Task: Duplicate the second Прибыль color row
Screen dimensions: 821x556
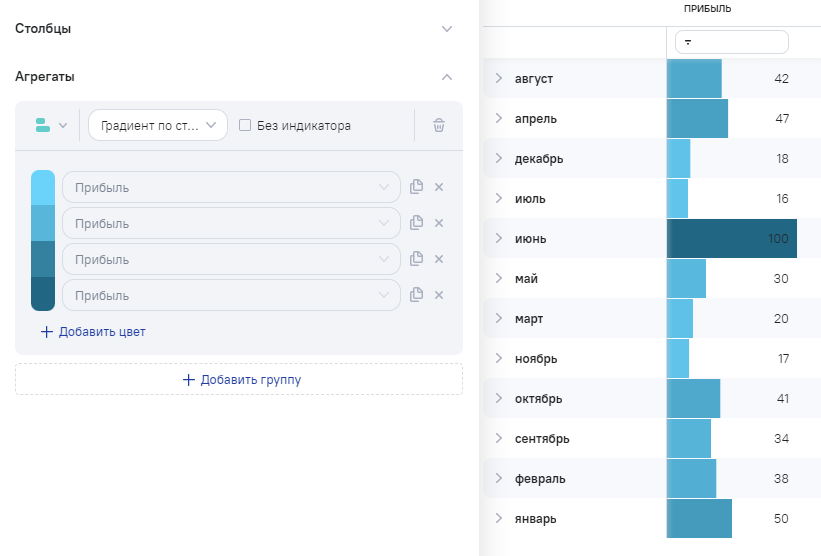Action: pos(417,223)
